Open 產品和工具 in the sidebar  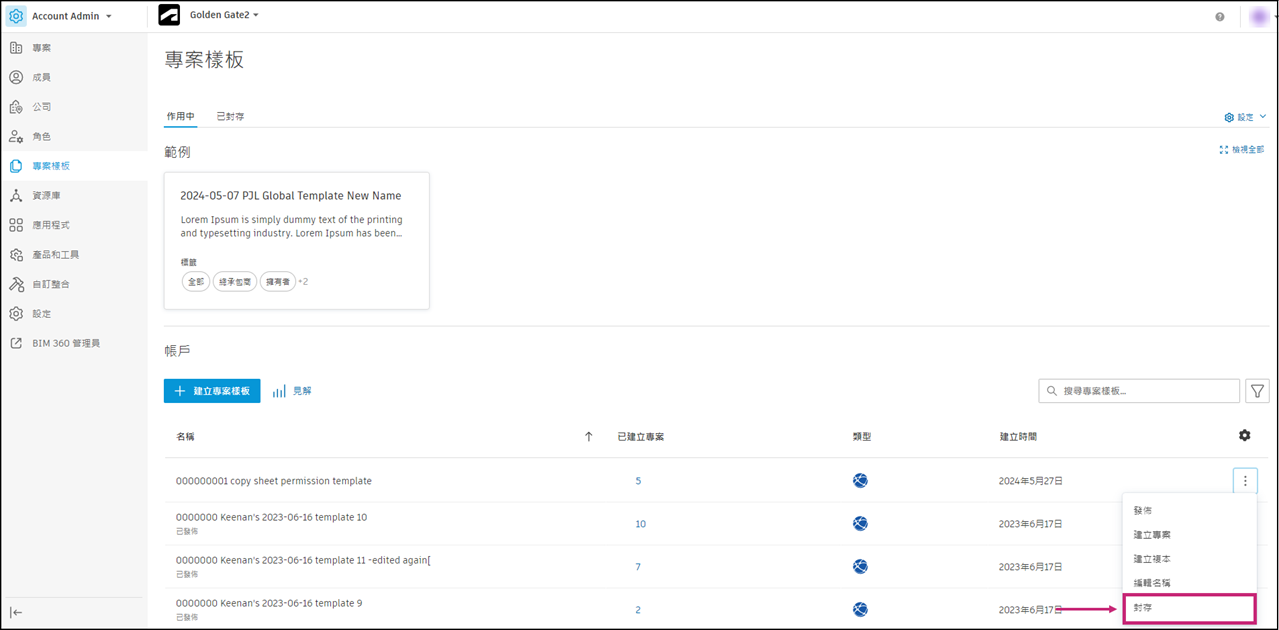[x=55, y=255]
